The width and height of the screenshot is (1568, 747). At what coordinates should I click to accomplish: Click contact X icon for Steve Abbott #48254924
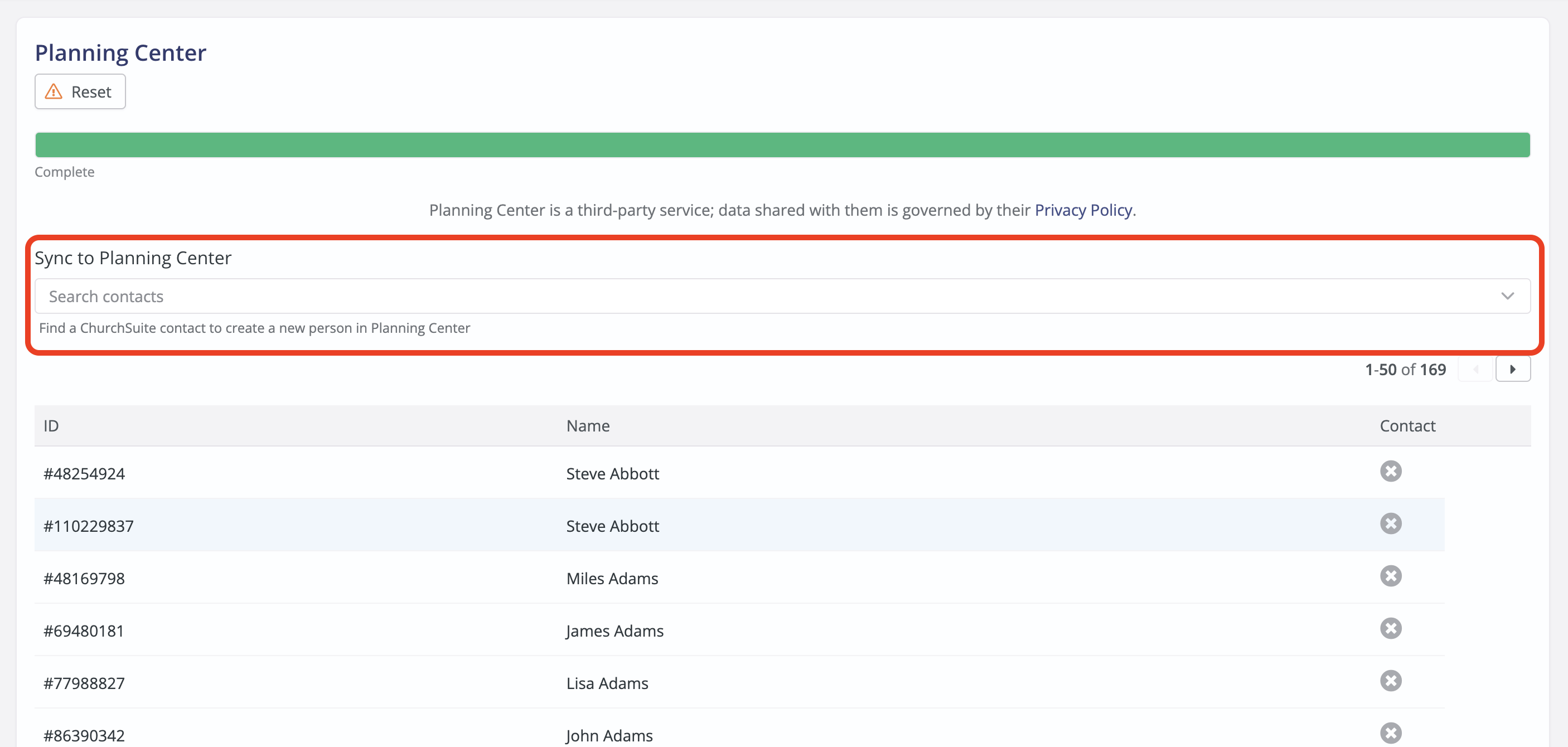[1390, 471]
